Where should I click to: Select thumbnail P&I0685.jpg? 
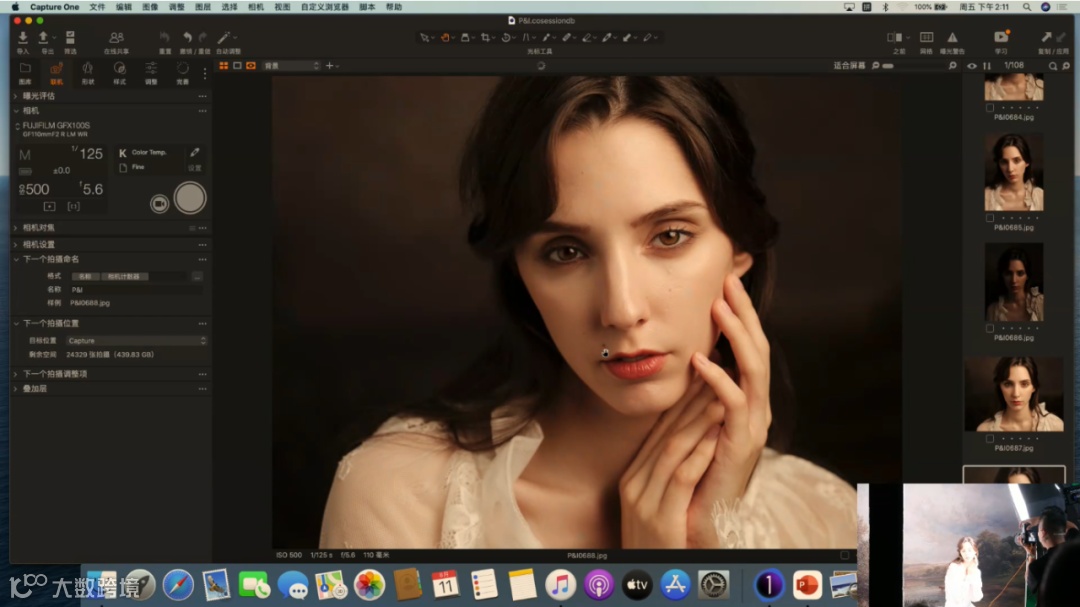coord(1014,172)
